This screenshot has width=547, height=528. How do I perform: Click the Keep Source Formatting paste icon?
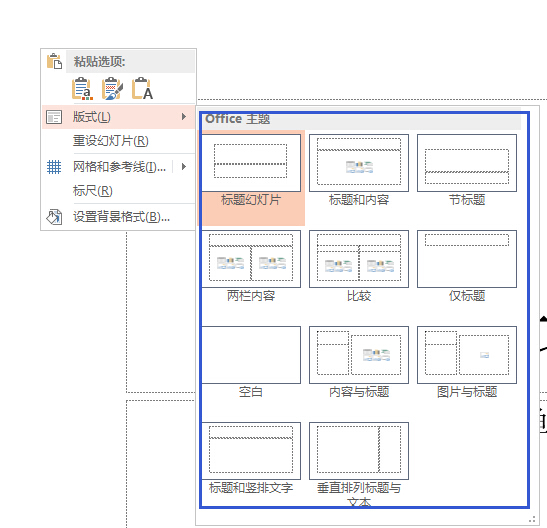82,89
